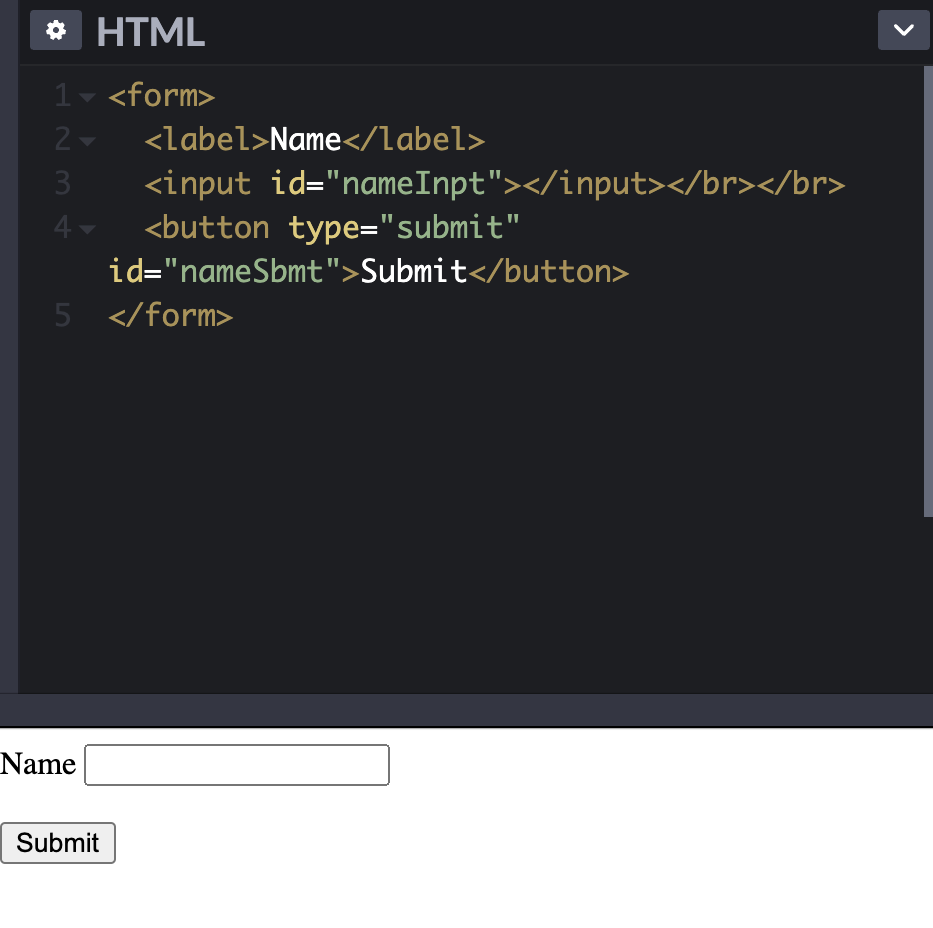This screenshot has width=933, height=928.
Task: Collapse the button element on line 4
Action: point(88,228)
